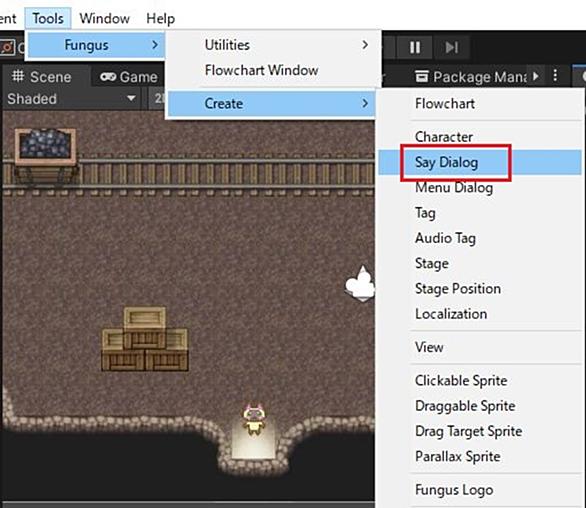This screenshot has height=508, width=586.
Task: Create an Audio Tag object
Action: tap(480, 238)
